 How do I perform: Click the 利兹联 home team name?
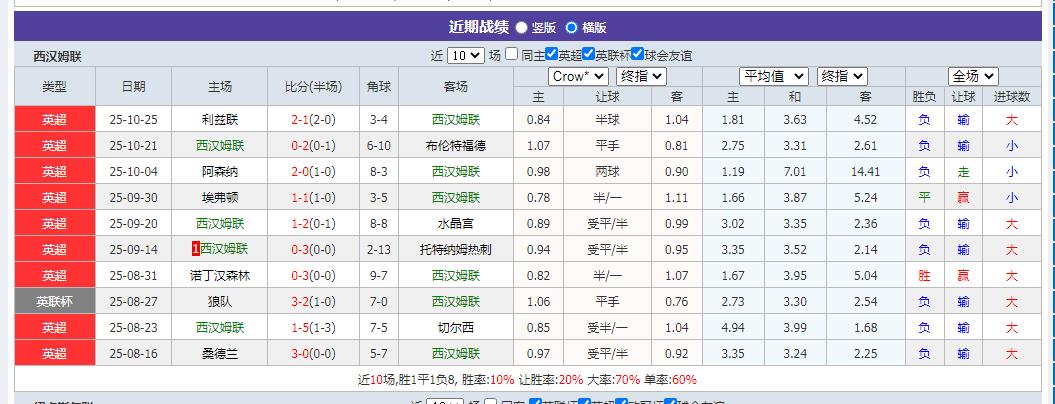[x=220, y=119]
